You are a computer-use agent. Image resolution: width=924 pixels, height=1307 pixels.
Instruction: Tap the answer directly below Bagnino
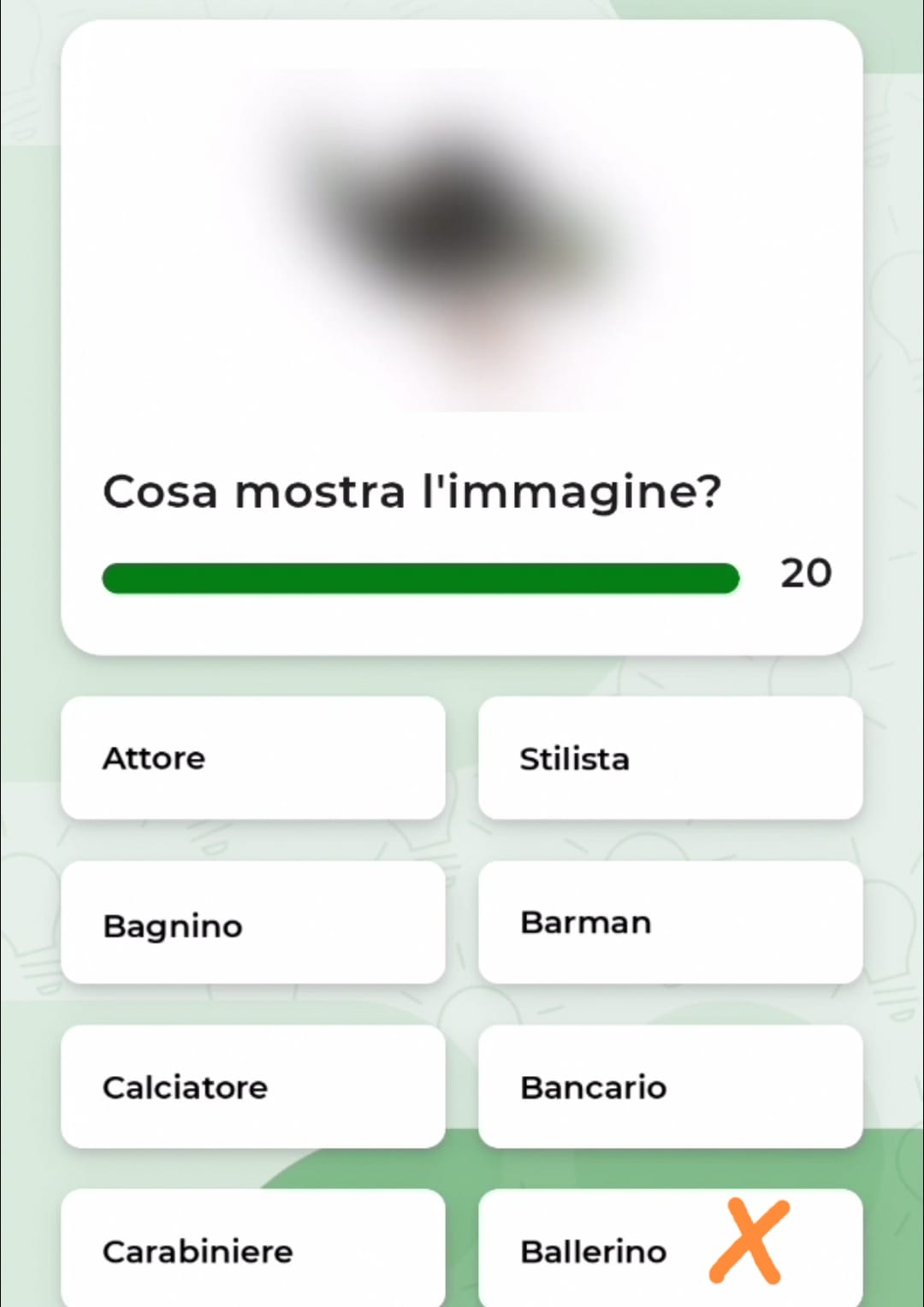click(x=253, y=1087)
